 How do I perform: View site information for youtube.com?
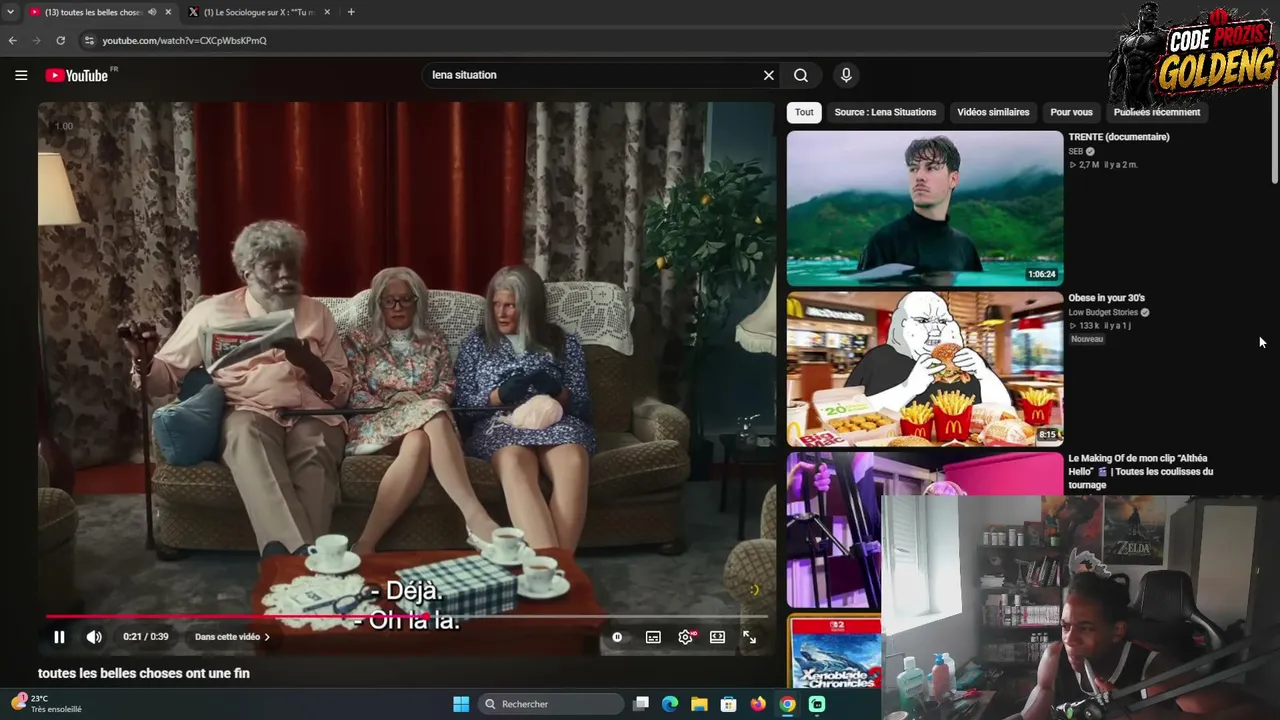89,41
